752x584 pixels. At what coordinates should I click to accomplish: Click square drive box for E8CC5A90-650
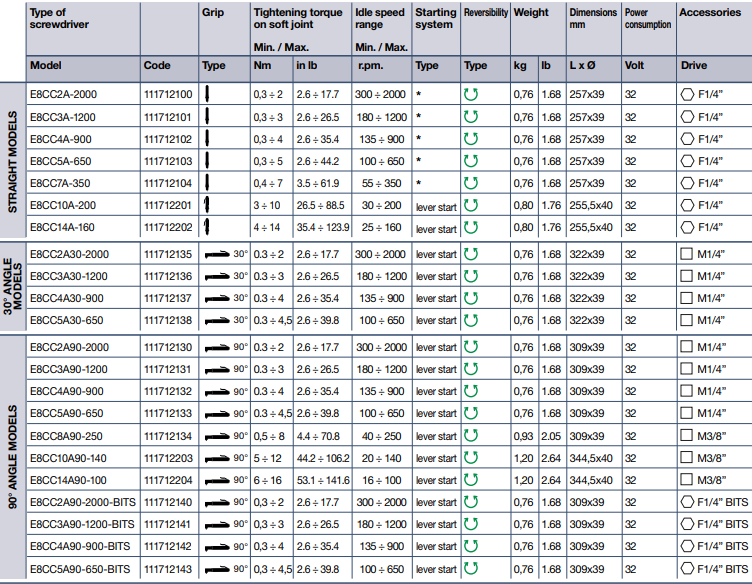686,413
